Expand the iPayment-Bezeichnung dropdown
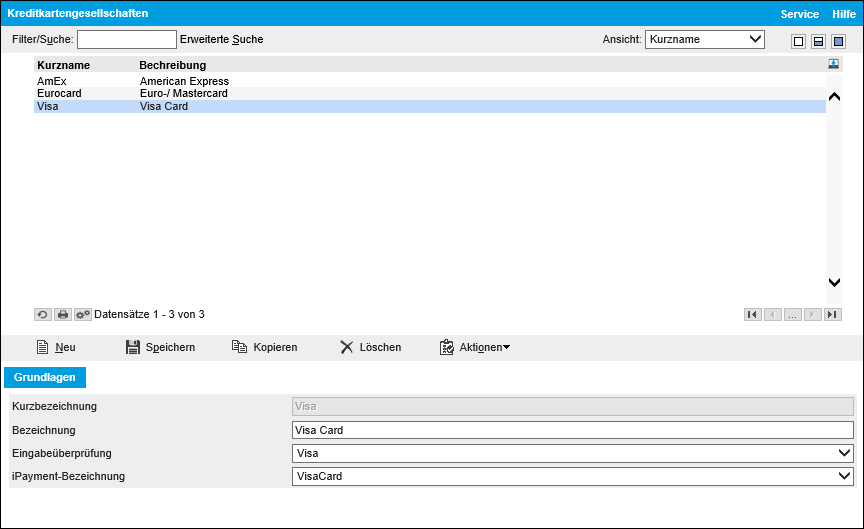This screenshot has width=864, height=529. 572,476
